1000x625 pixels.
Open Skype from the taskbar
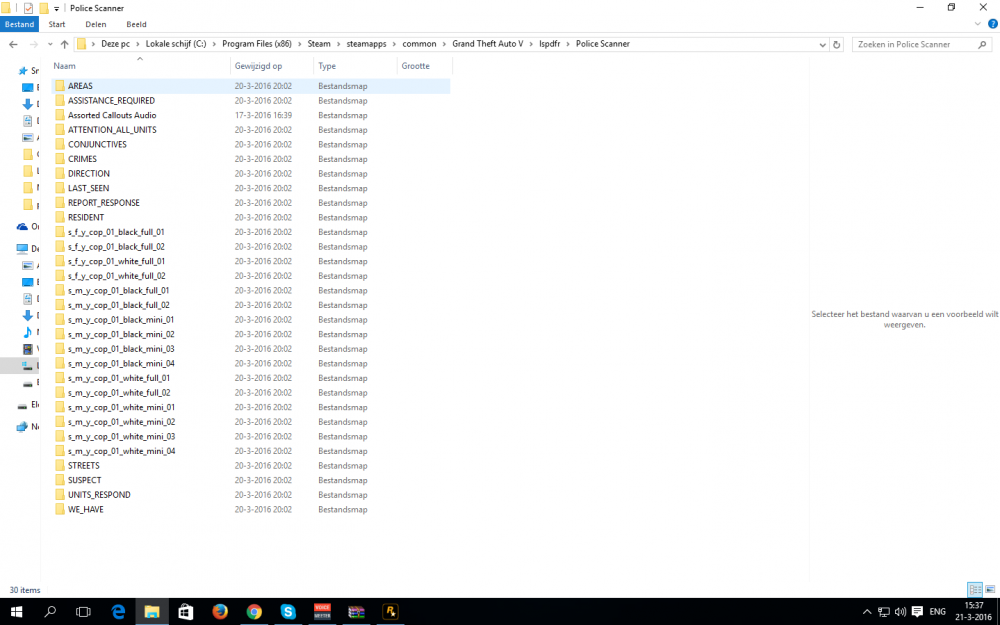tap(288, 612)
